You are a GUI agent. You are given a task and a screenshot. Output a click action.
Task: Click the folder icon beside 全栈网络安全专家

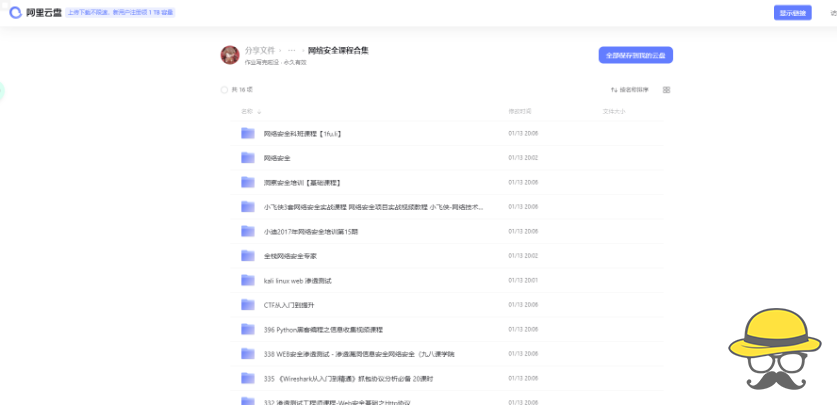(x=248, y=256)
